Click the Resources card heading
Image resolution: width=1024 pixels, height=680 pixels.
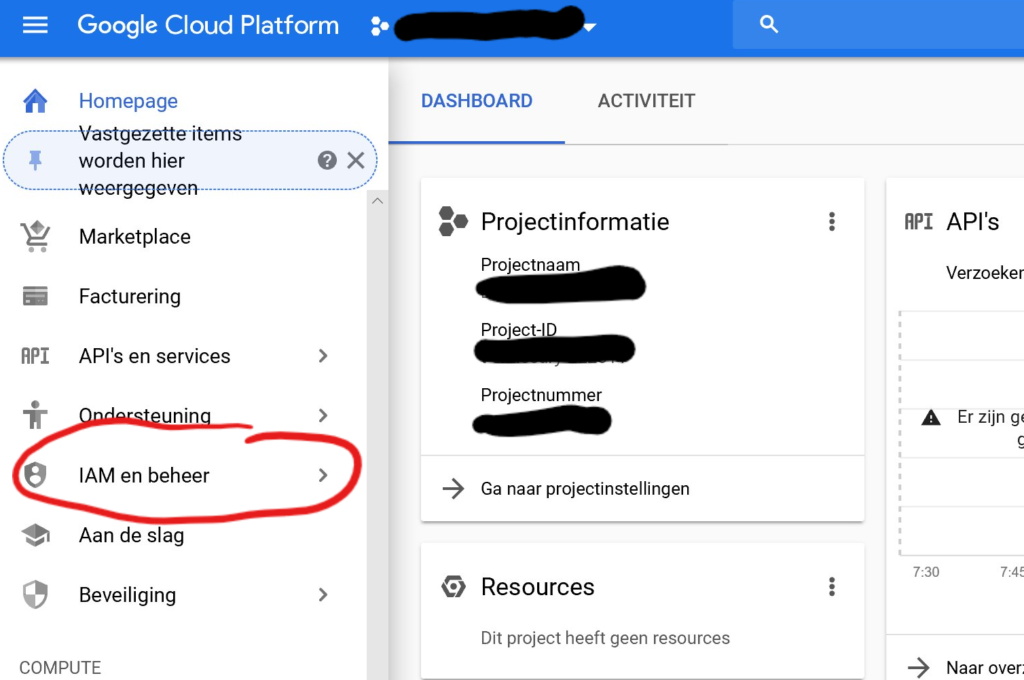[x=537, y=587]
